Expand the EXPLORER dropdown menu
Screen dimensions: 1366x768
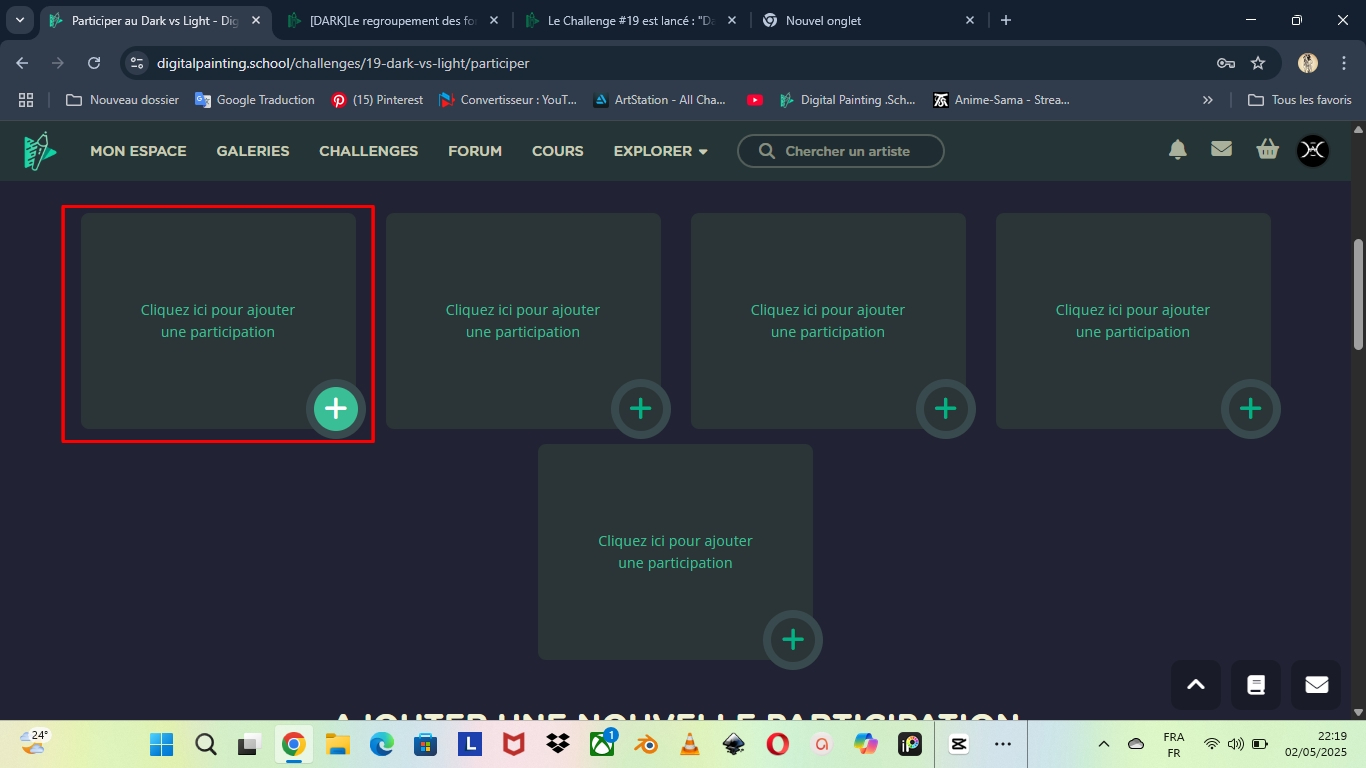[660, 151]
